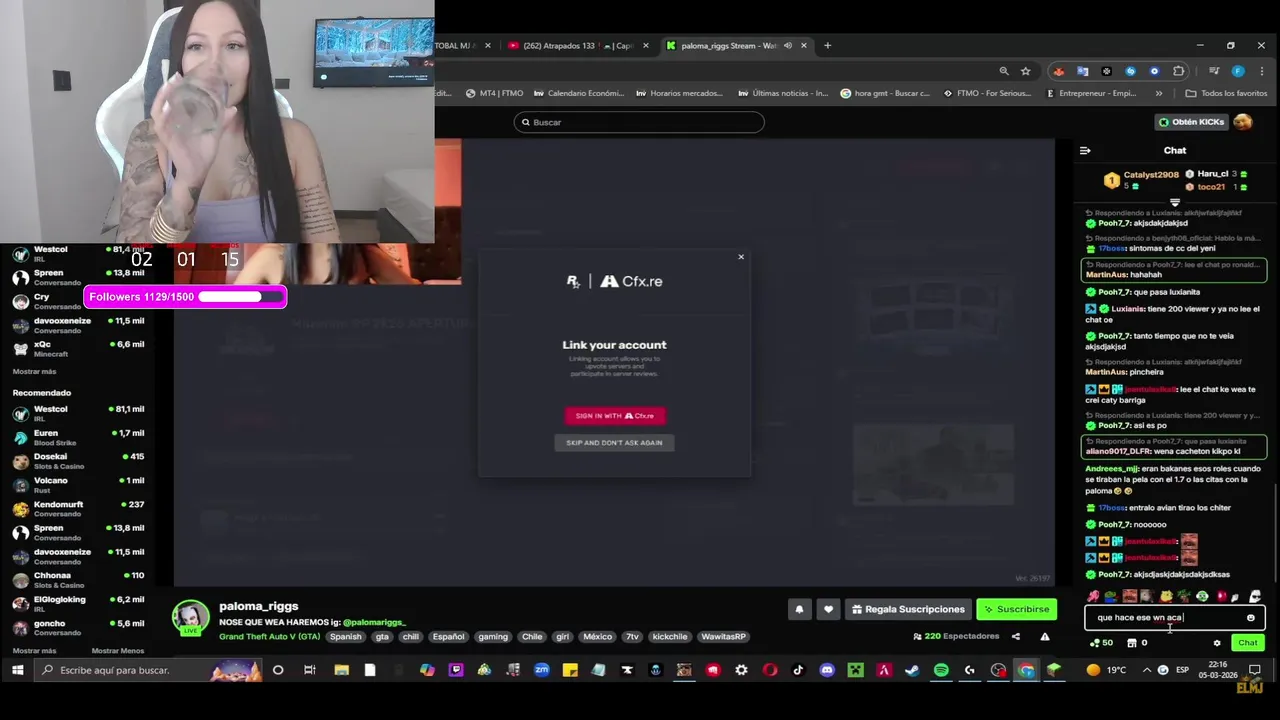Click the notification bell icon for paloma_riggs

pos(799,609)
